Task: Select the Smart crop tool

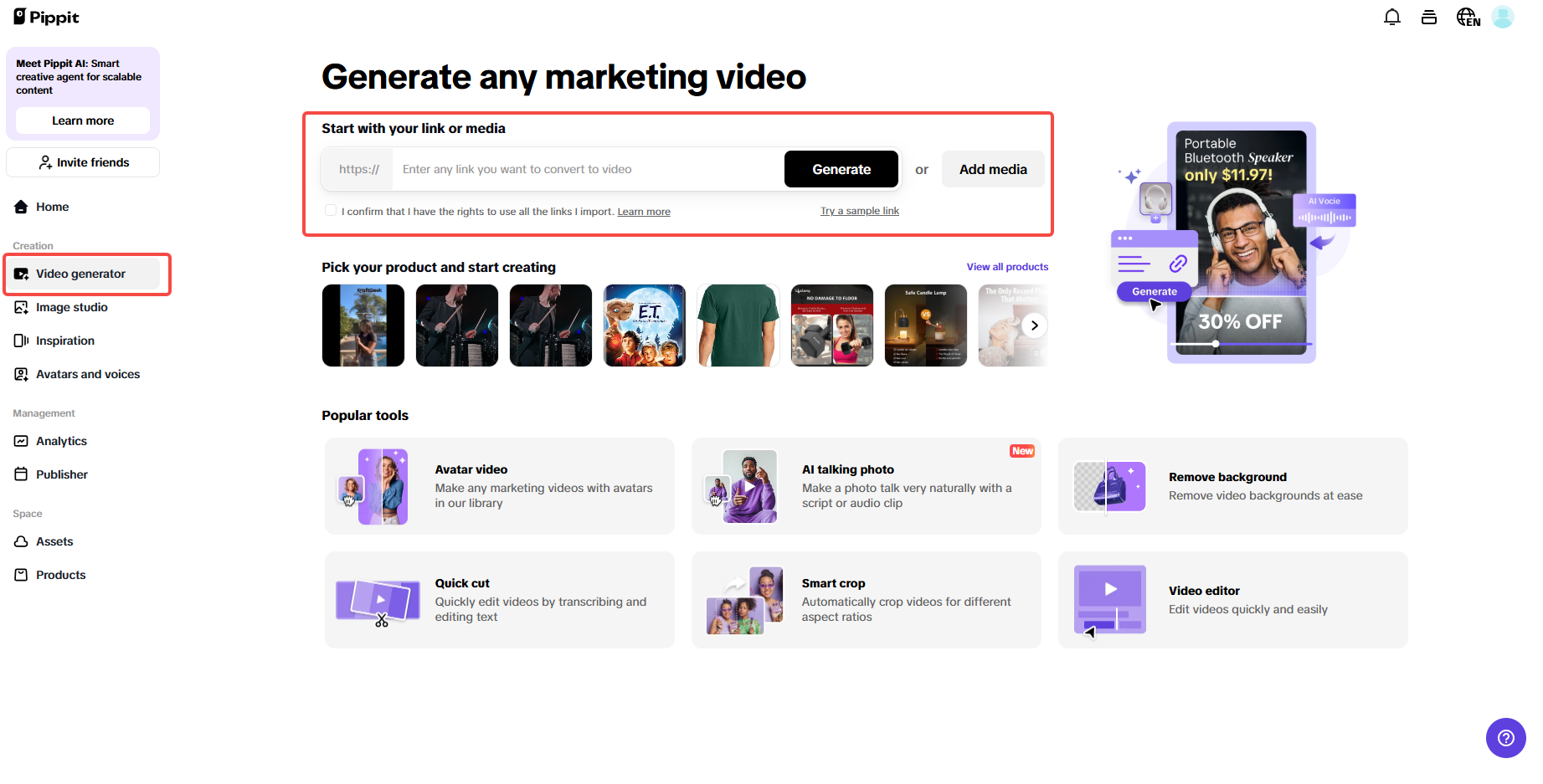Action: pos(866,599)
